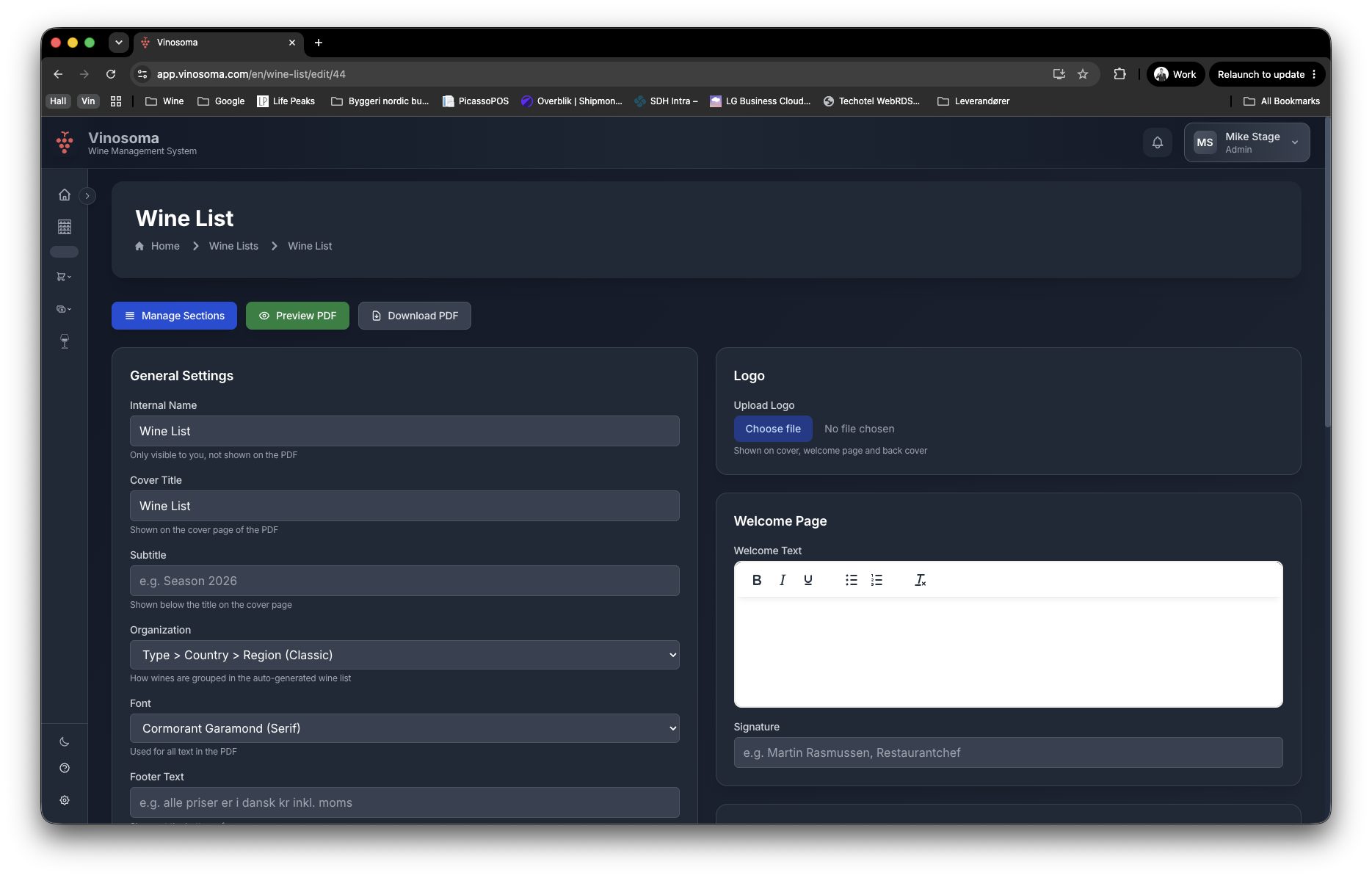Click Relaunch to update button
Viewport: 1372px width, 878px height.
pyautogui.click(x=1267, y=74)
